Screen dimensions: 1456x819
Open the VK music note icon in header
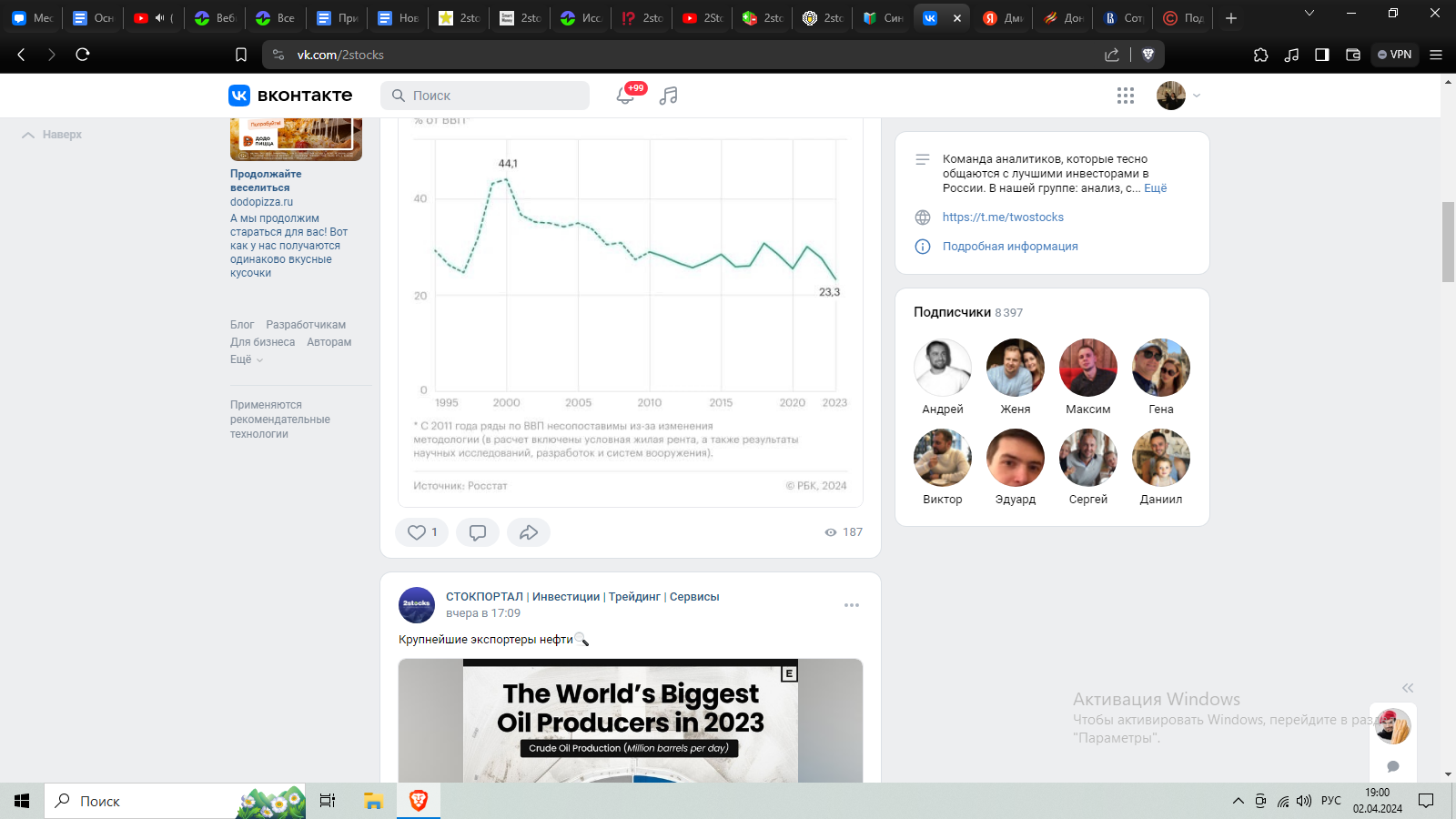[669, 96]
